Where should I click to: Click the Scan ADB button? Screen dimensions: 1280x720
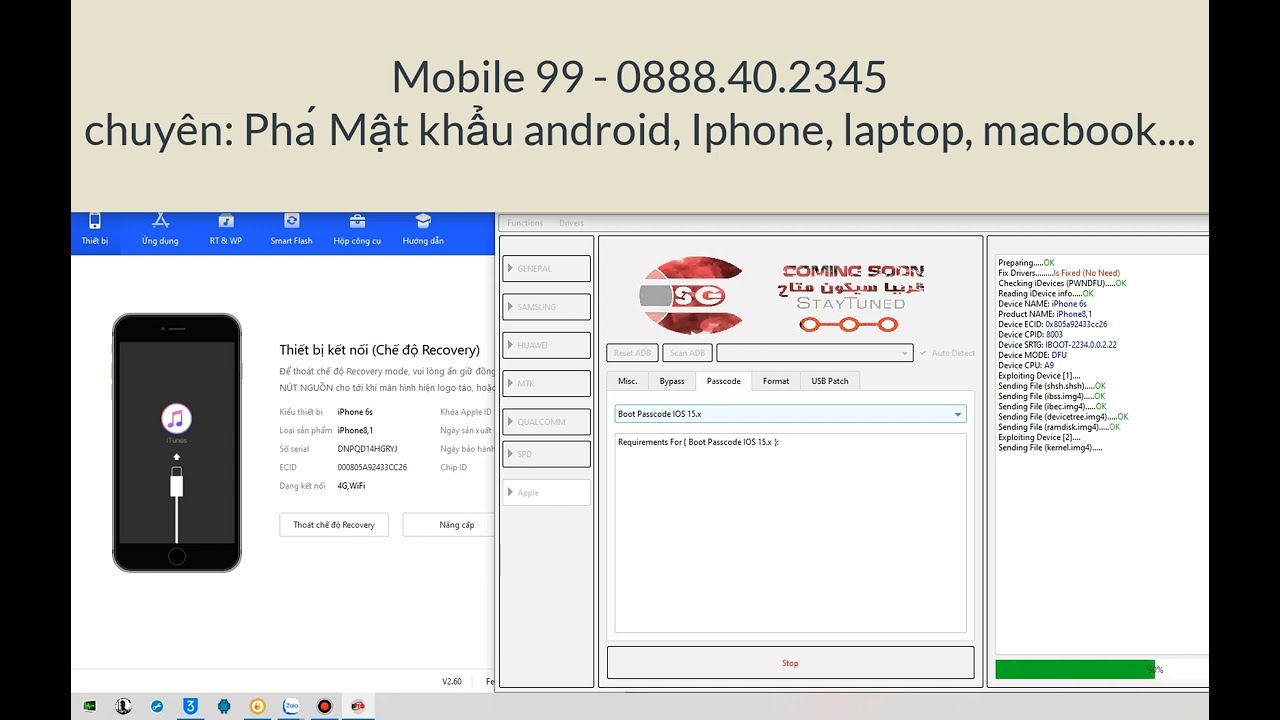(x=687, y=353)
